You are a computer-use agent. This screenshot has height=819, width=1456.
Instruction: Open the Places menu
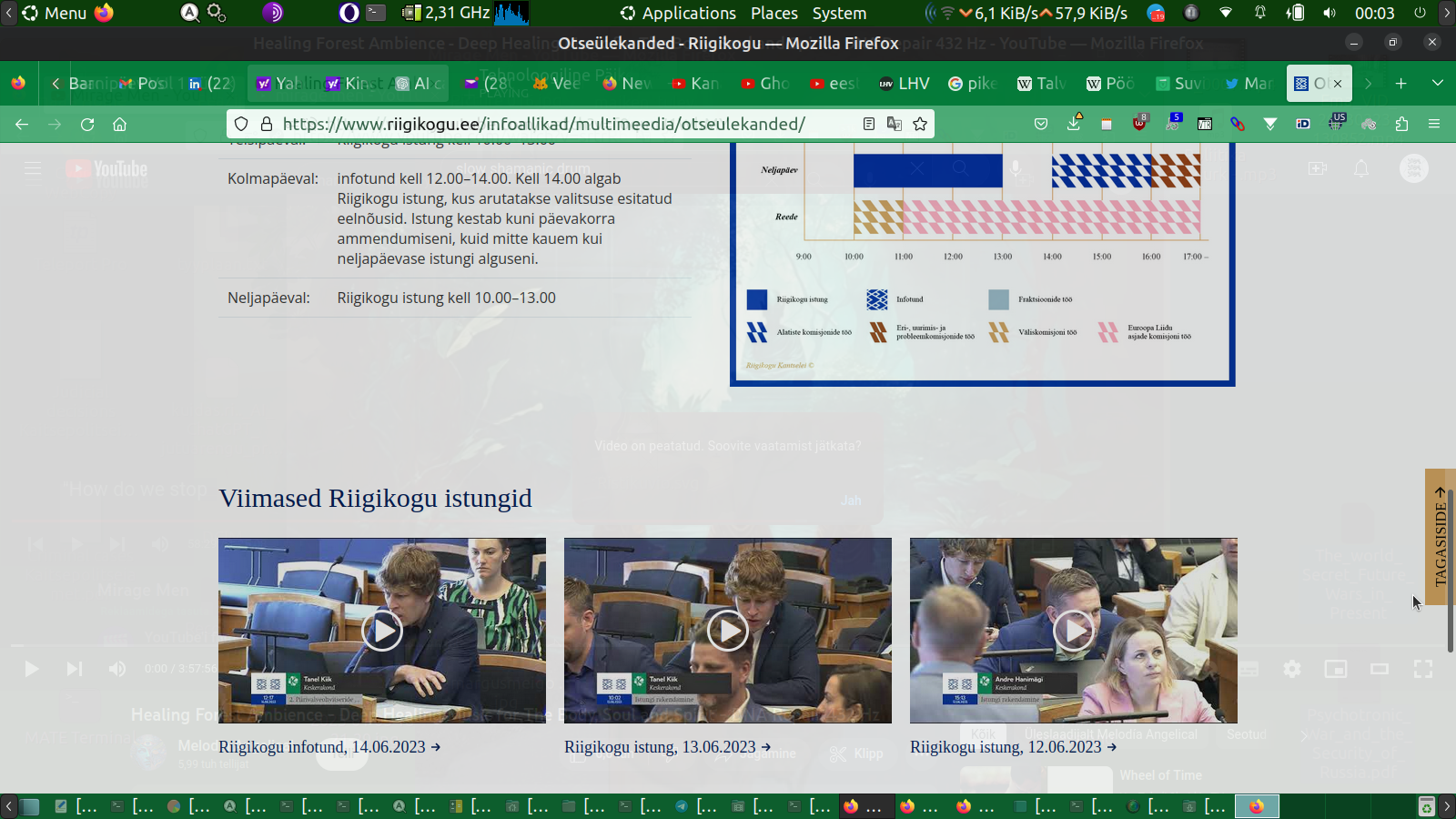tap(774, 13)
